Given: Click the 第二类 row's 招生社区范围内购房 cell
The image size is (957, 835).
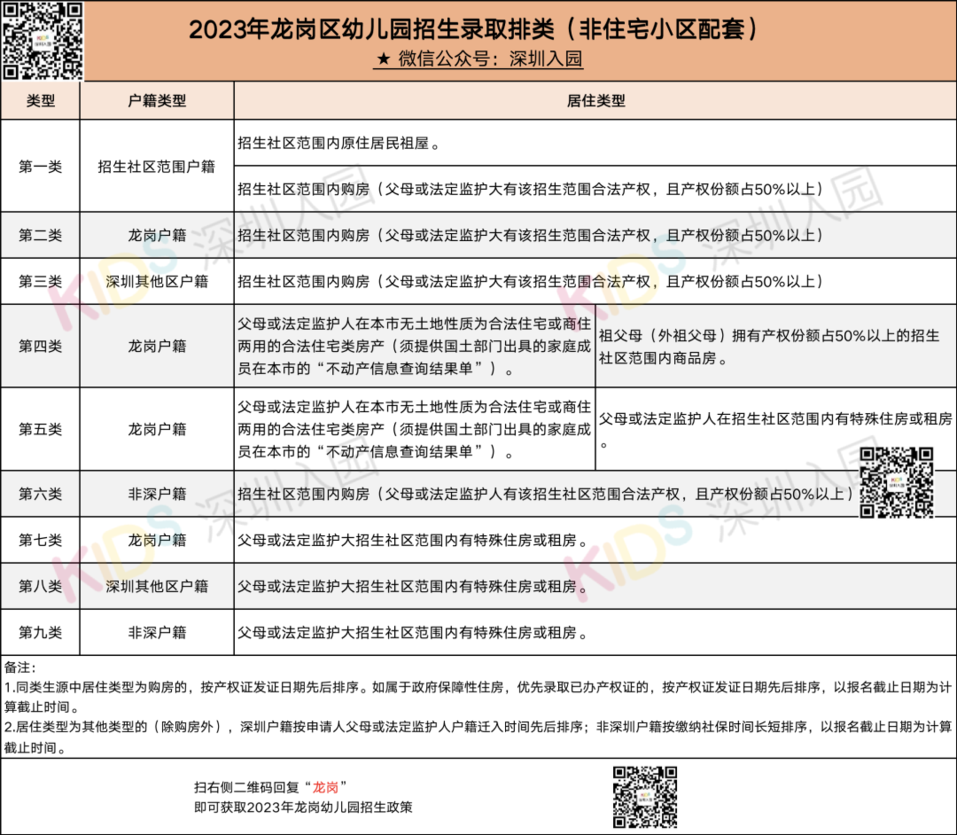Looking at the screenshot, I should [x=596, y=235].
